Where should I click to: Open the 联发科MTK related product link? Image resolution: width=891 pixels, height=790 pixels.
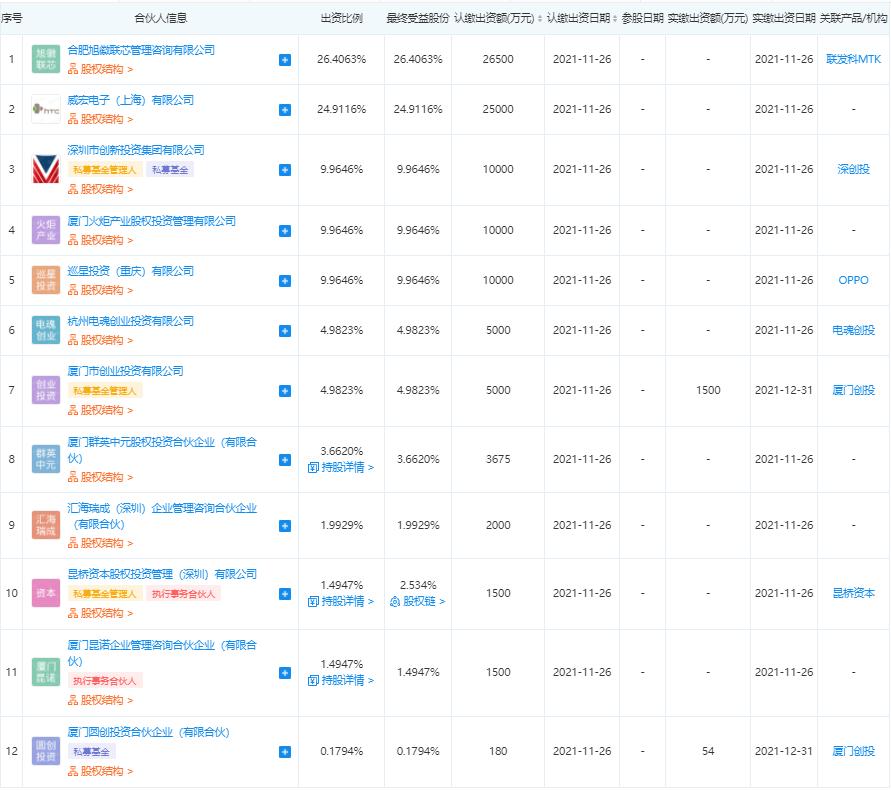853,60
